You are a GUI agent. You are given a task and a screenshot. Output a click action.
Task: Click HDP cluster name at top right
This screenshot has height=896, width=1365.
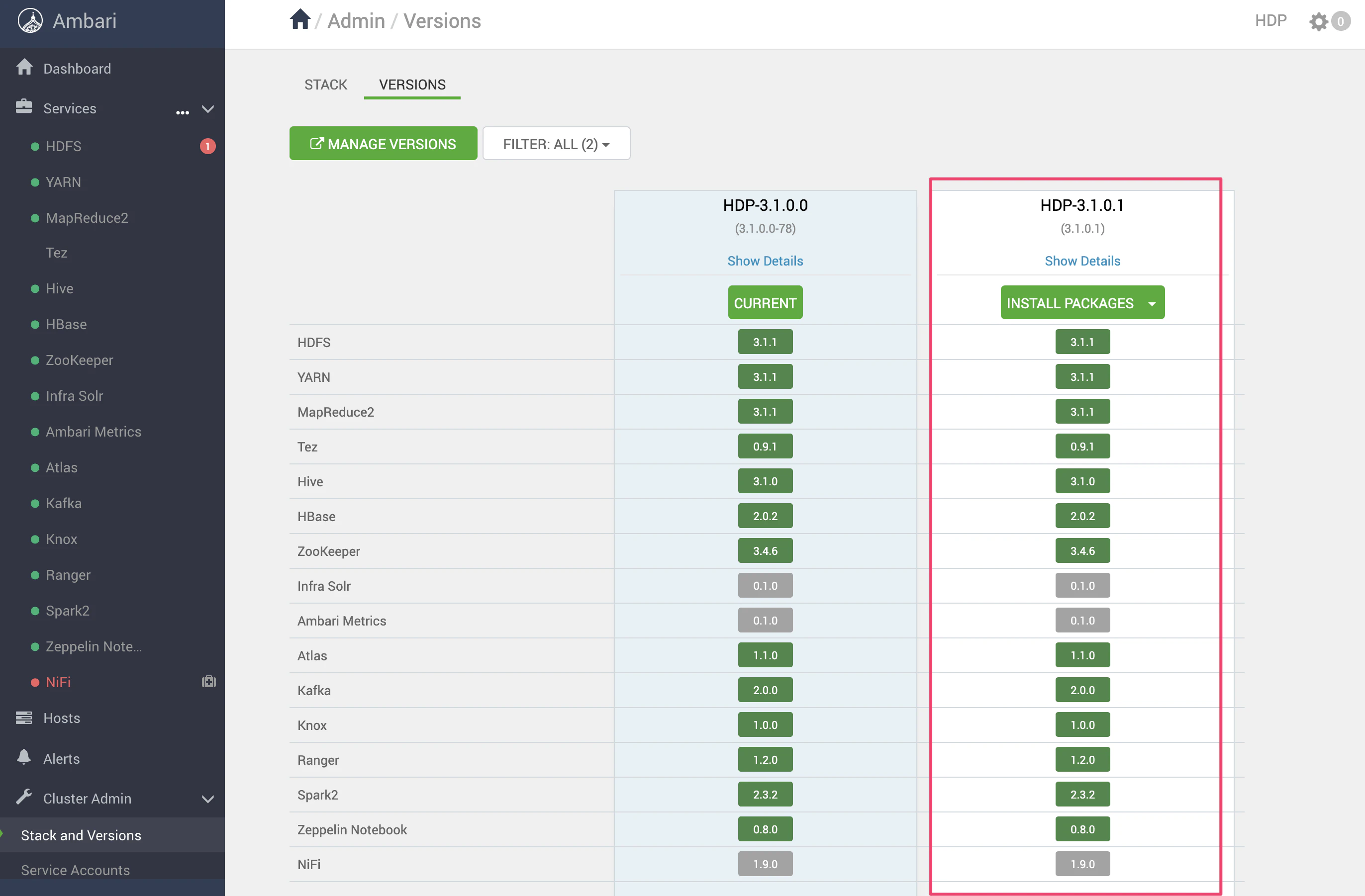pyautogui.click(x=1270, y=21)
